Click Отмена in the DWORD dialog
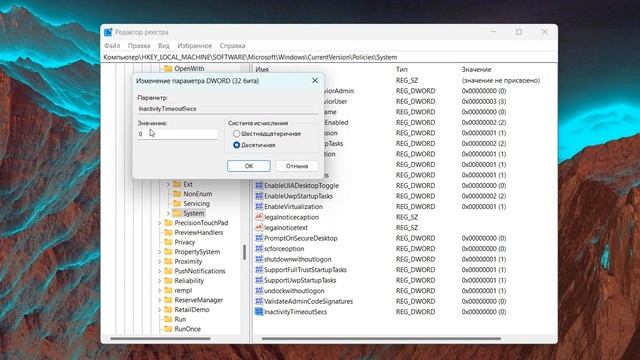 297,166
